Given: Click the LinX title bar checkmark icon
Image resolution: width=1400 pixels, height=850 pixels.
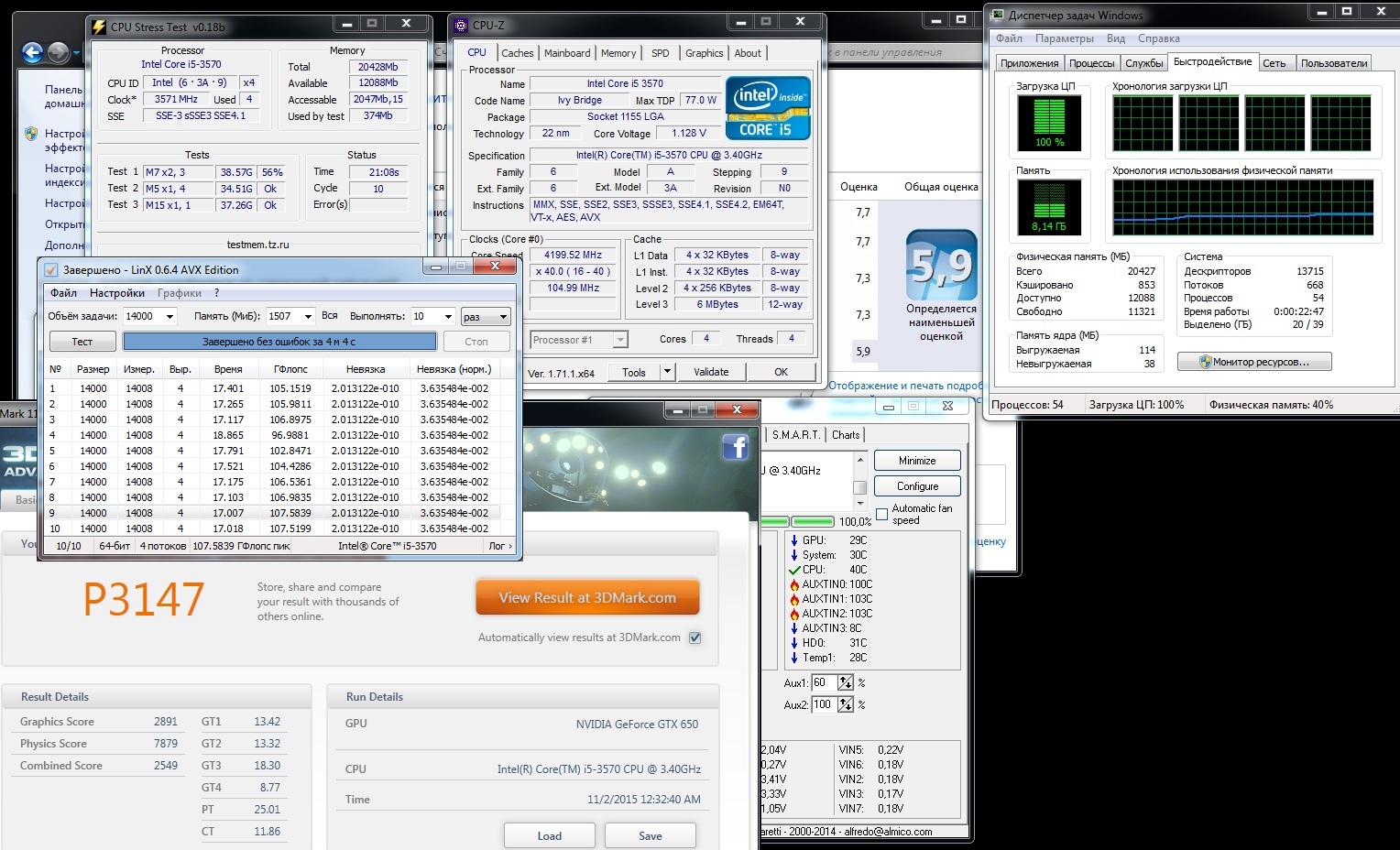Looking at the screenshot, I should click(x=51, y=270).
